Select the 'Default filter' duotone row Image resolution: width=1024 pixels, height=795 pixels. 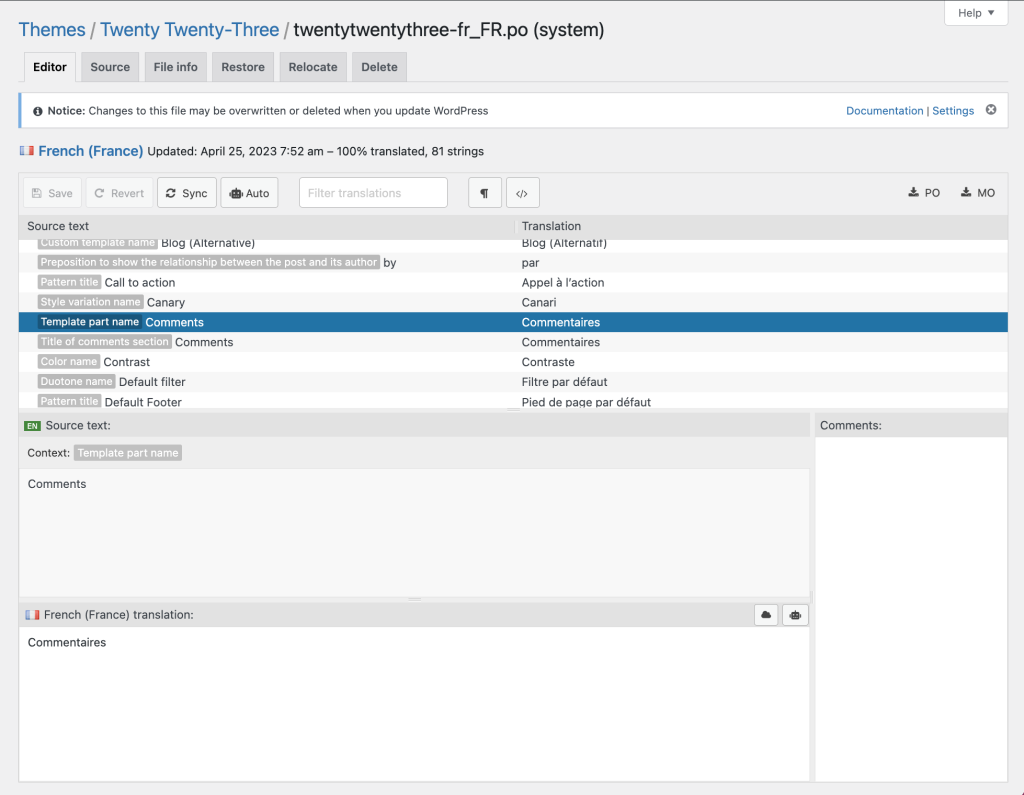click(513, 381)
